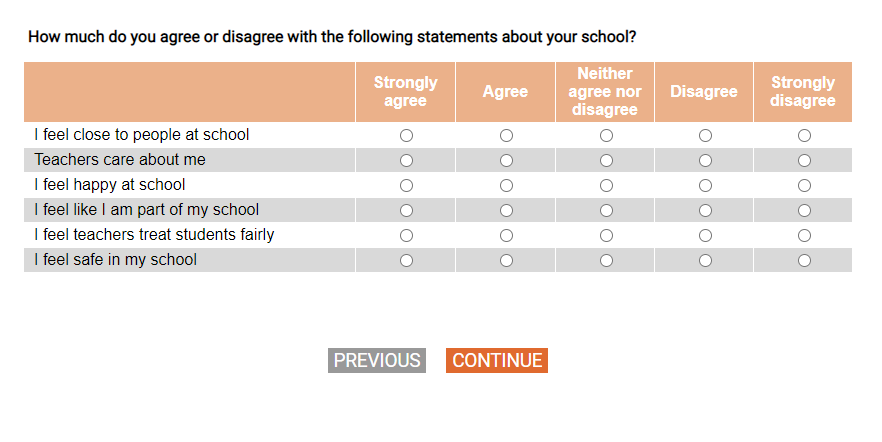The height and width of the screenshot is (442, 882).
Task: Pick Neither agree nor disagree for teachers care
Action: 606,160
